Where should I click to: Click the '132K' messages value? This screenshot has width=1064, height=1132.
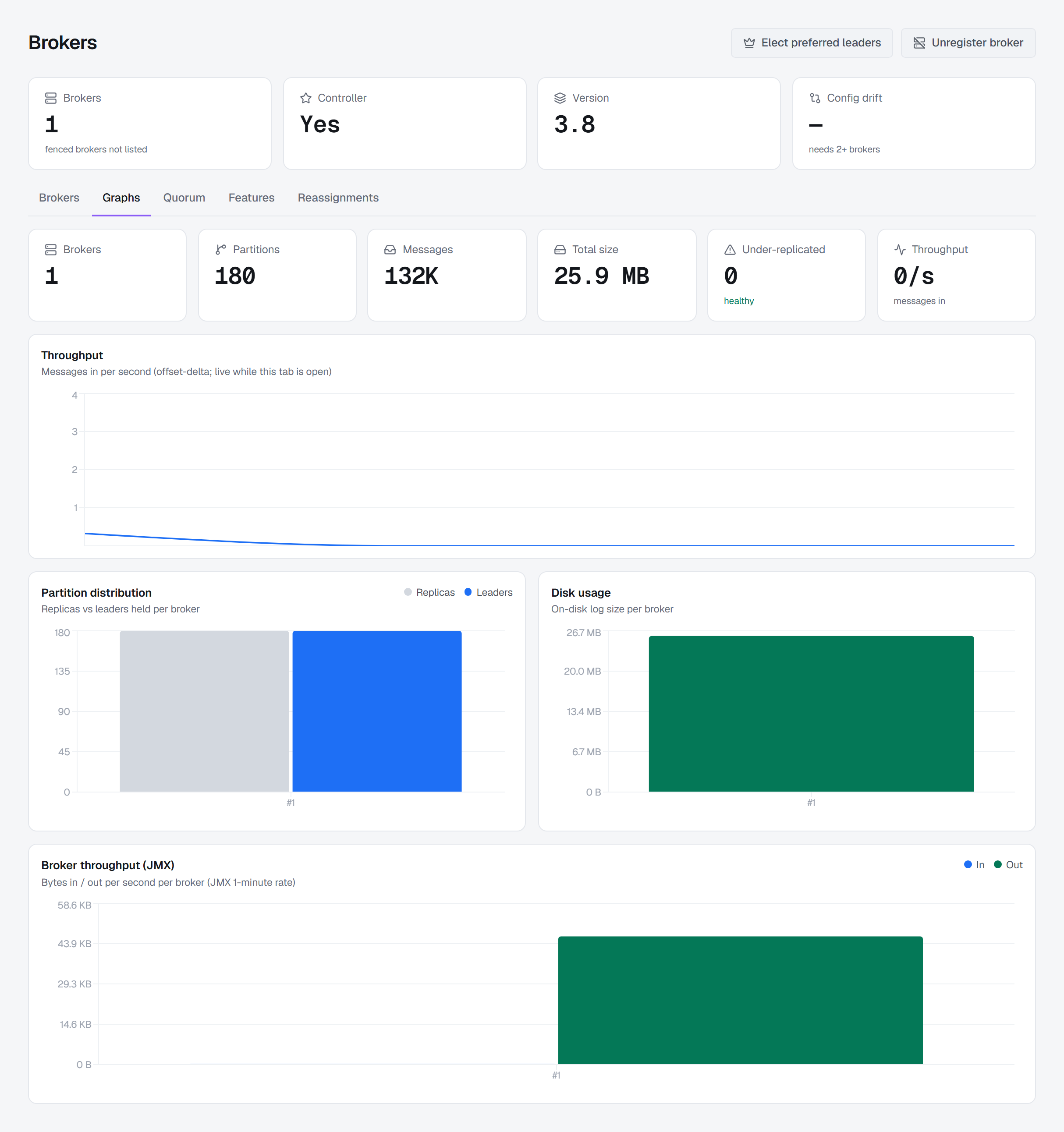pos(411,276)
